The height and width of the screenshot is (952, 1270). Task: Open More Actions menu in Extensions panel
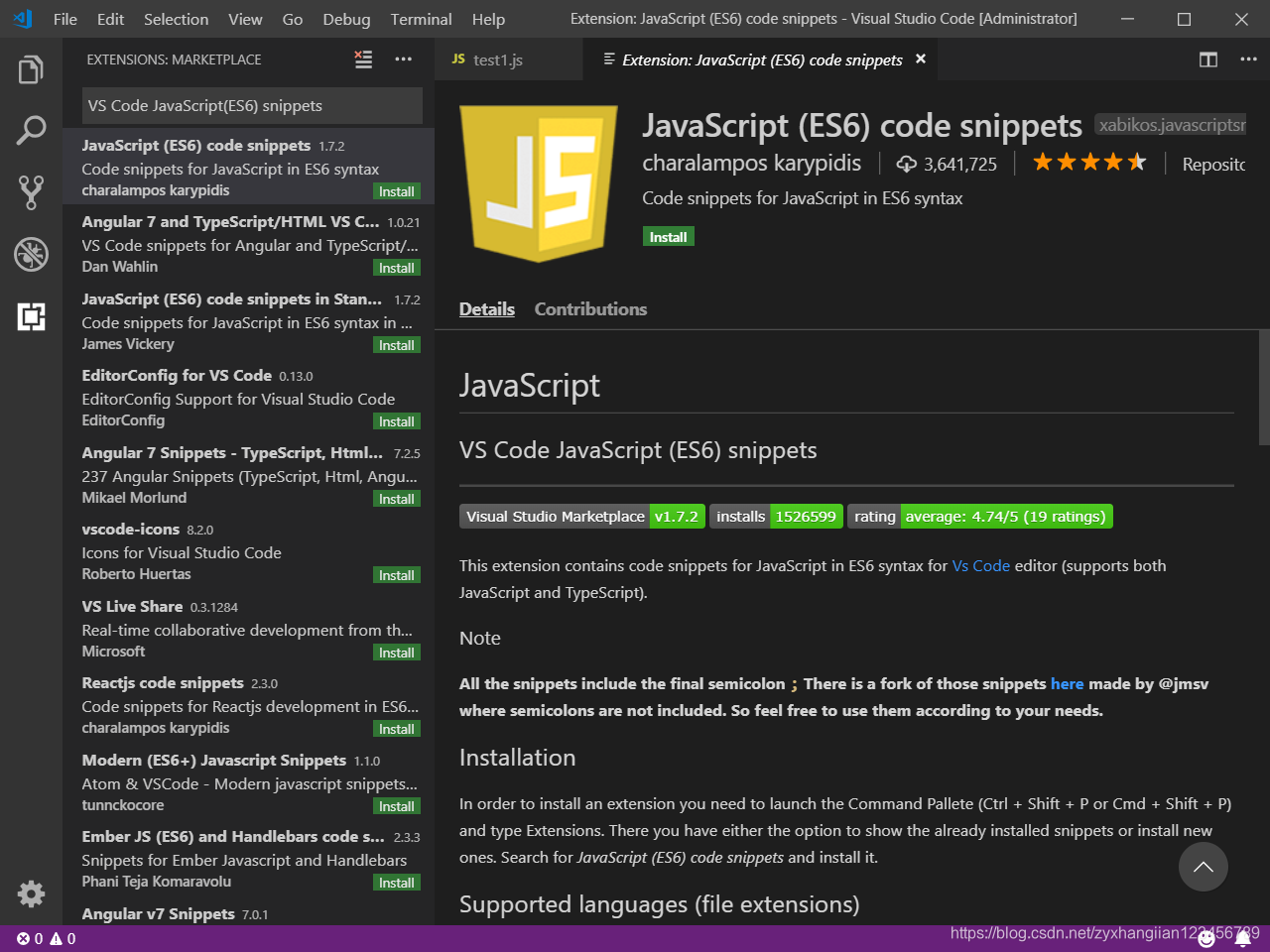(x=404, y=59)
